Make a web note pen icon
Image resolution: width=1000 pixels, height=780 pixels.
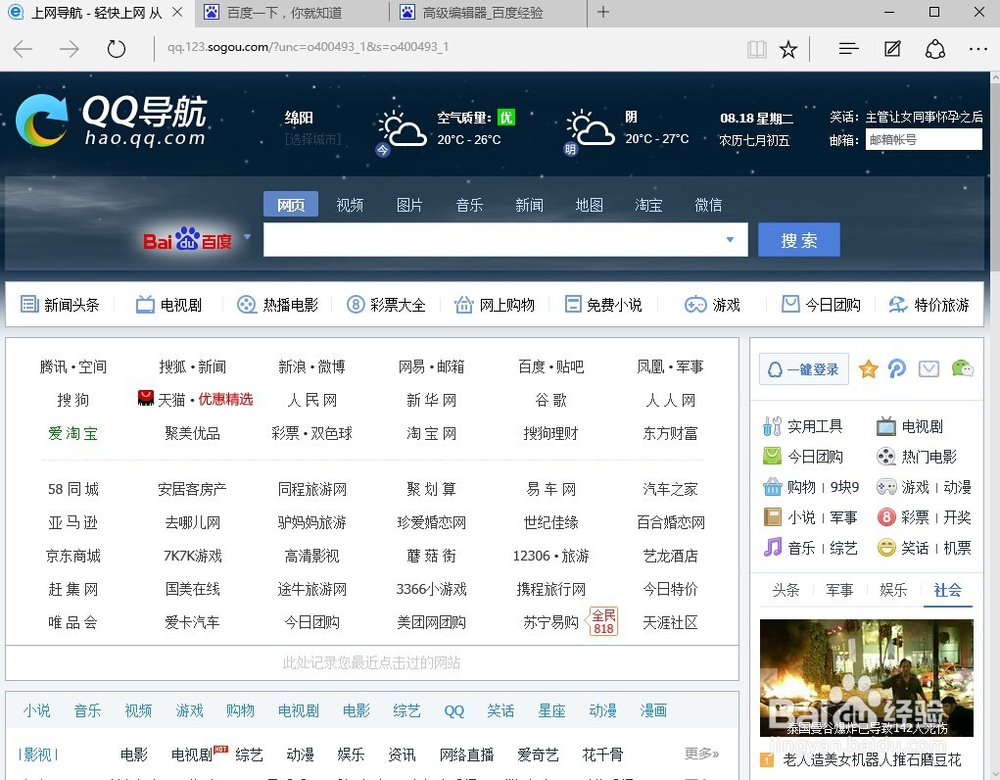pos(892,49)
